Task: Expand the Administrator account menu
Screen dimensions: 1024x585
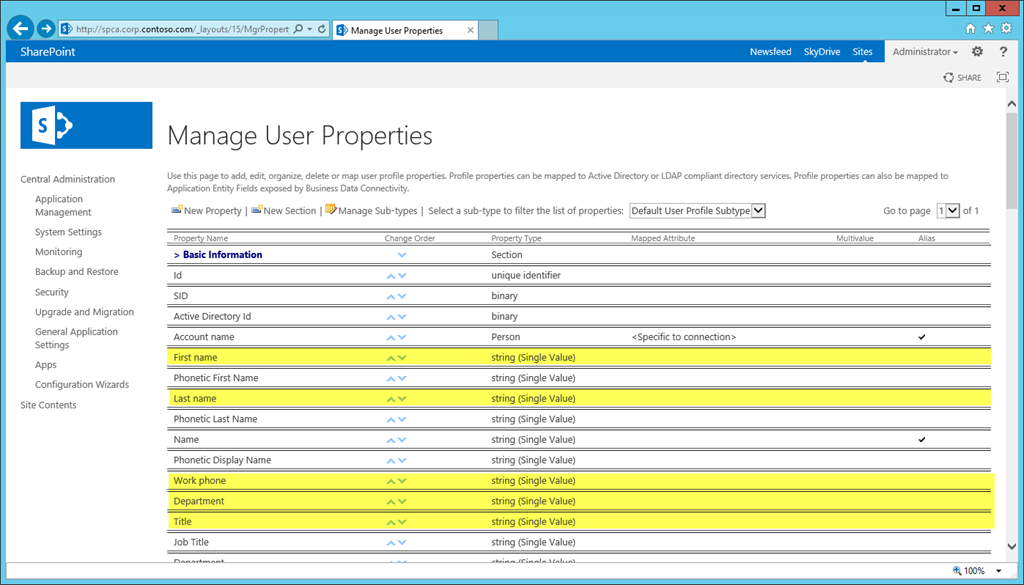Action: click(925, 52)
